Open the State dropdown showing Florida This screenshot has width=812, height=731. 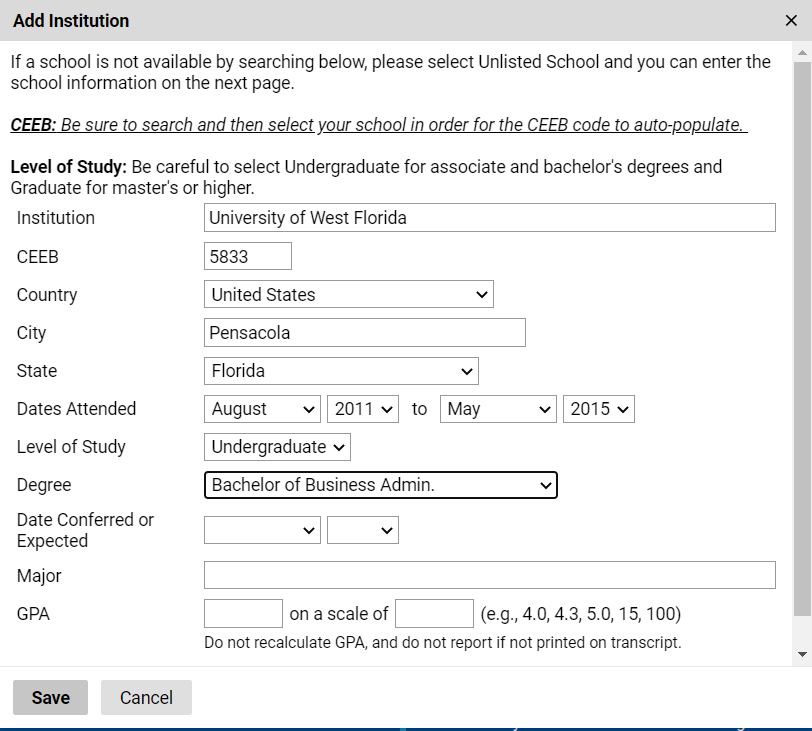tap(341, 371)
